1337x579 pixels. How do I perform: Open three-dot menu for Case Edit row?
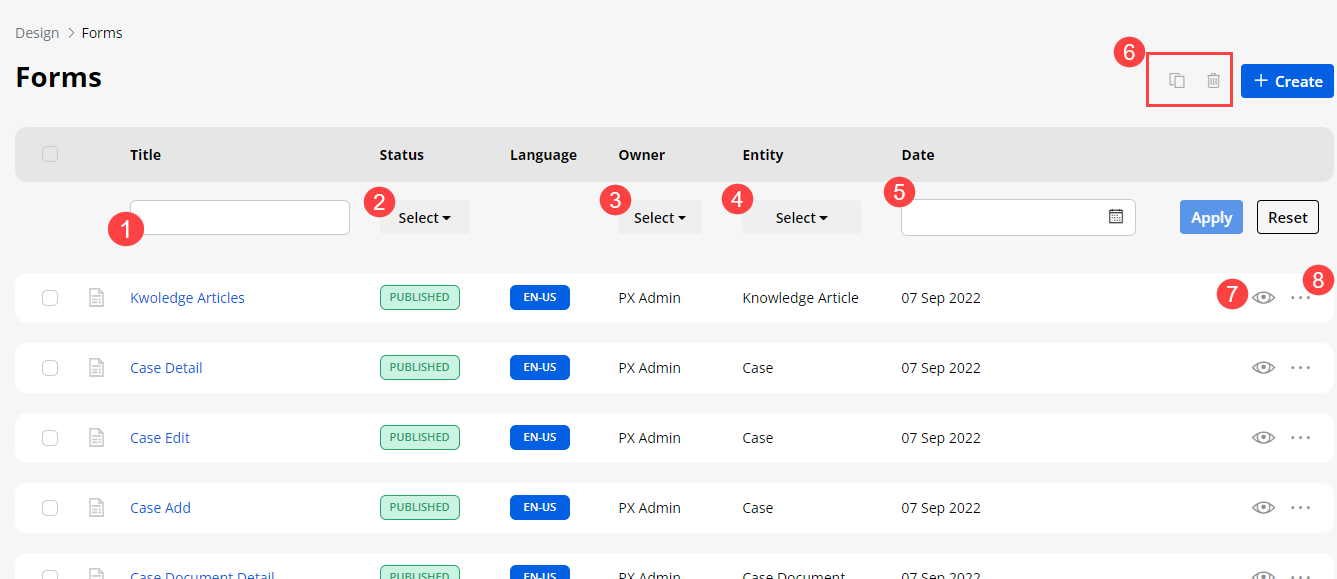point(1300,438)
